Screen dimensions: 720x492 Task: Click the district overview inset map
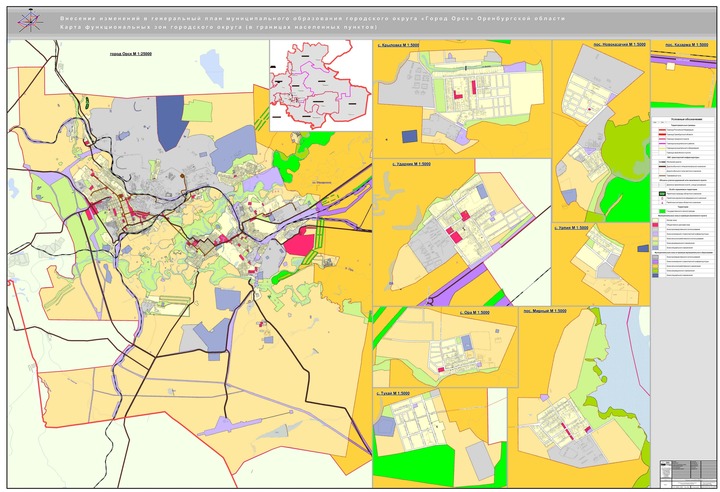tap(321, 85)
